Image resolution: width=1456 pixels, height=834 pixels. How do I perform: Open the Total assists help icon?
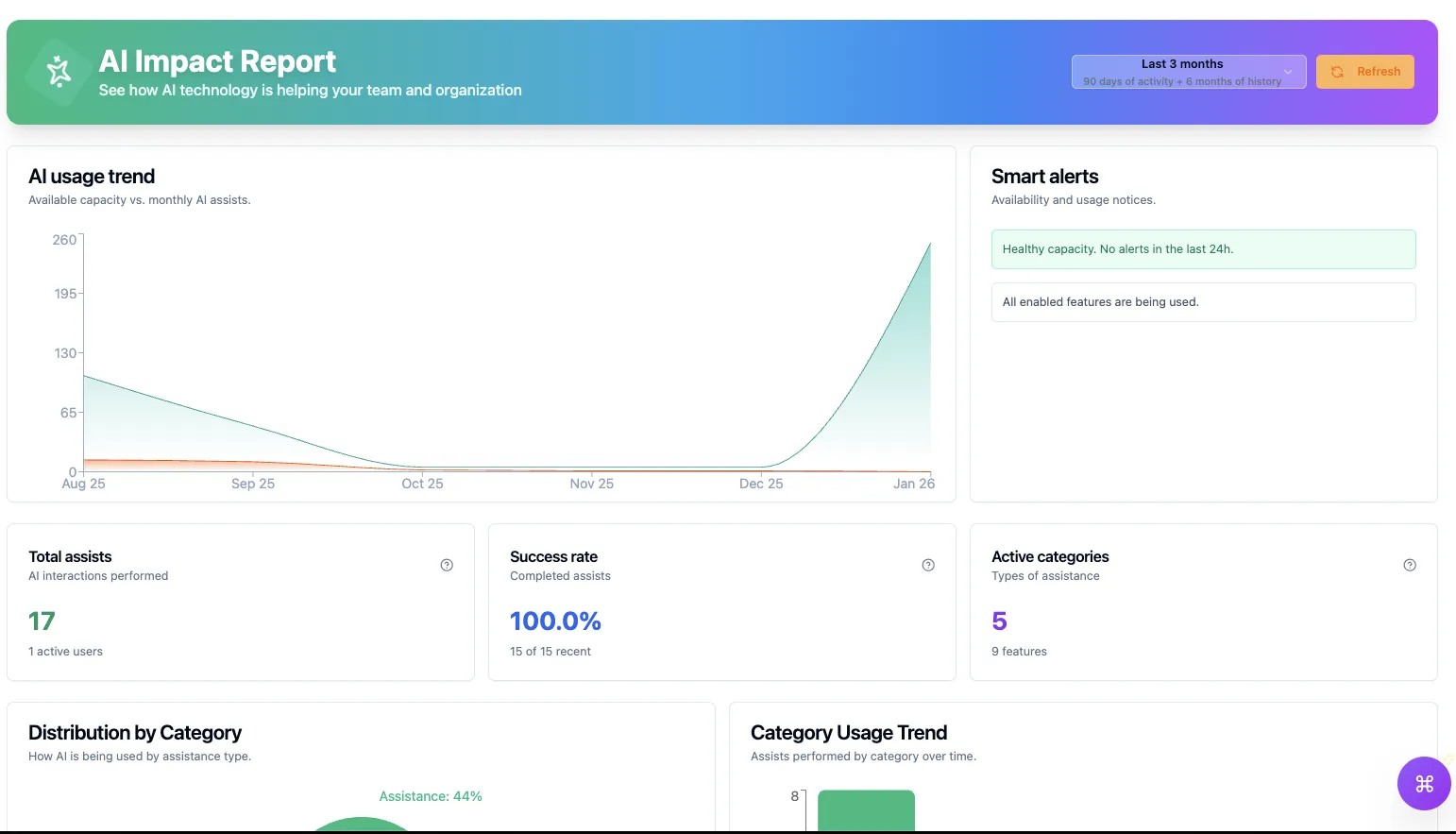pyautogui.click(x=447, y=565)
